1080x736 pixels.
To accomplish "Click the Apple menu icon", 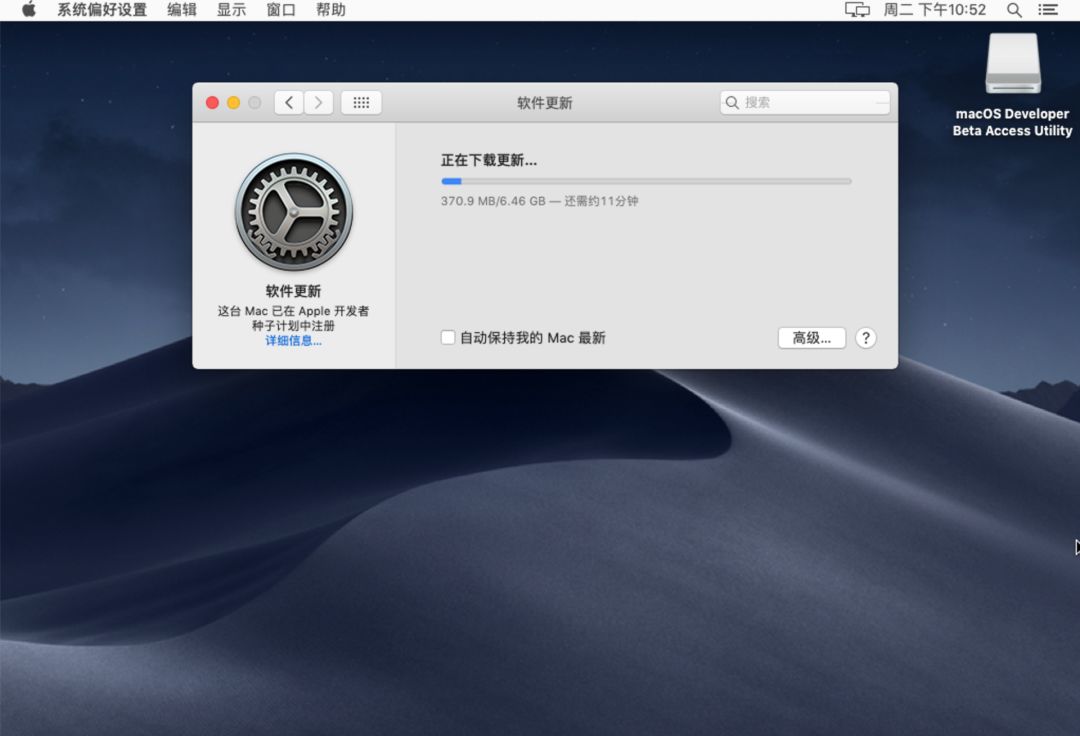I will coord(27,10).
